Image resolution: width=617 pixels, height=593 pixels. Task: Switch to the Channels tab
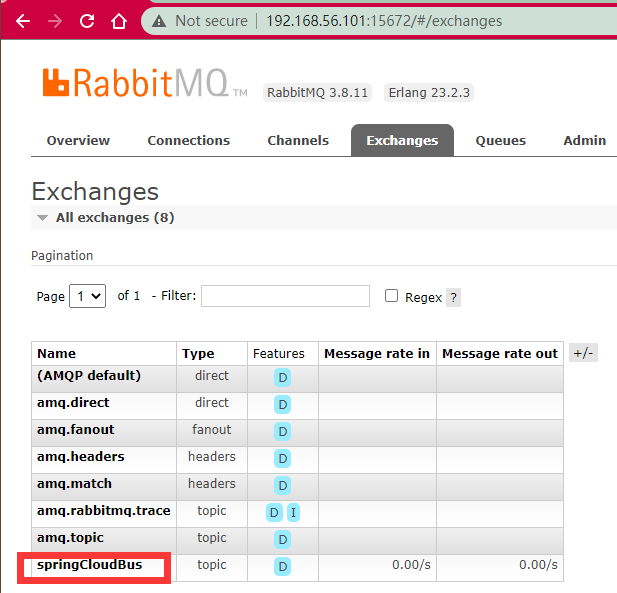298,140
